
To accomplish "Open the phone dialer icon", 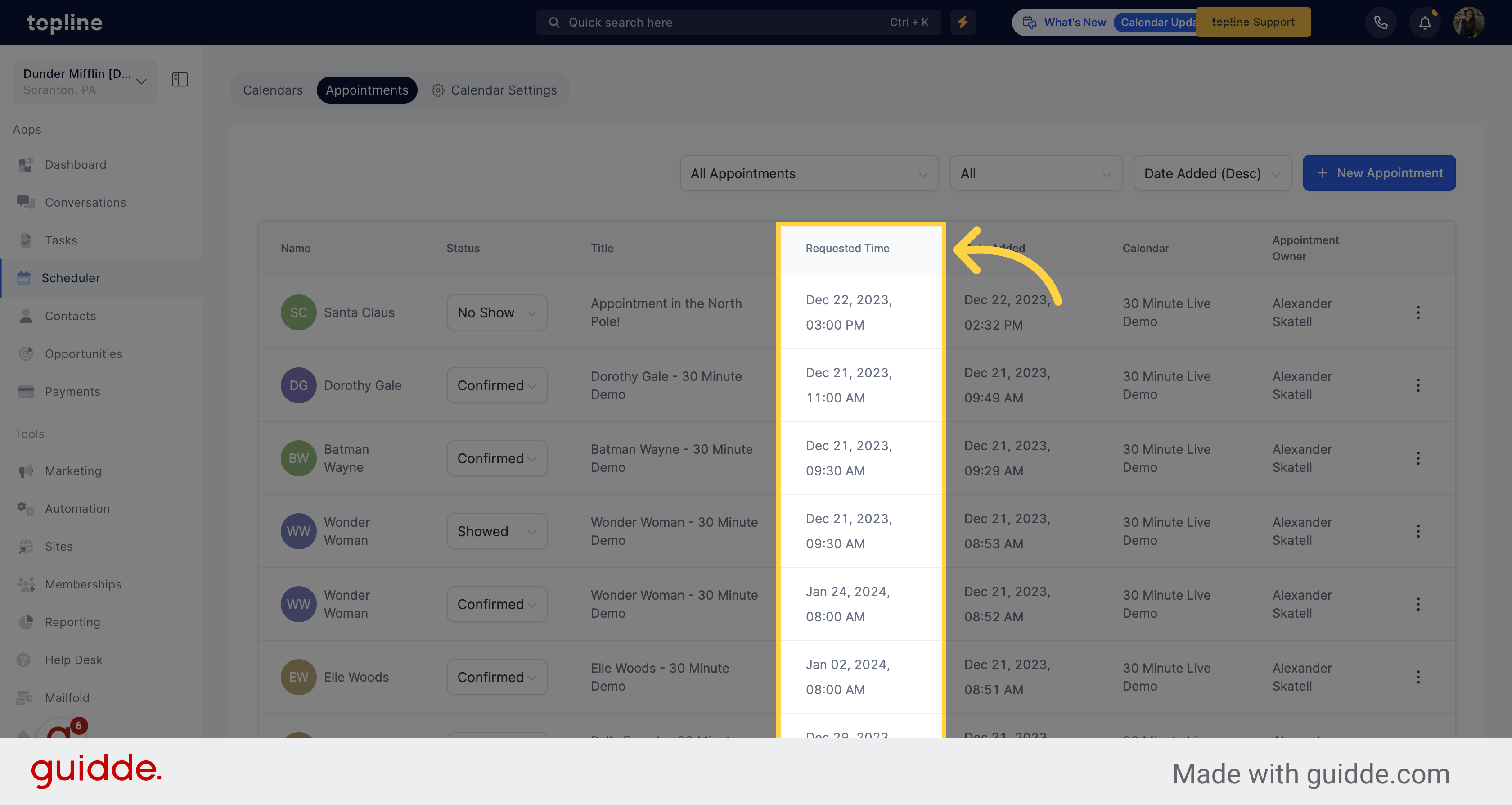I will (x=1381, y=23).
